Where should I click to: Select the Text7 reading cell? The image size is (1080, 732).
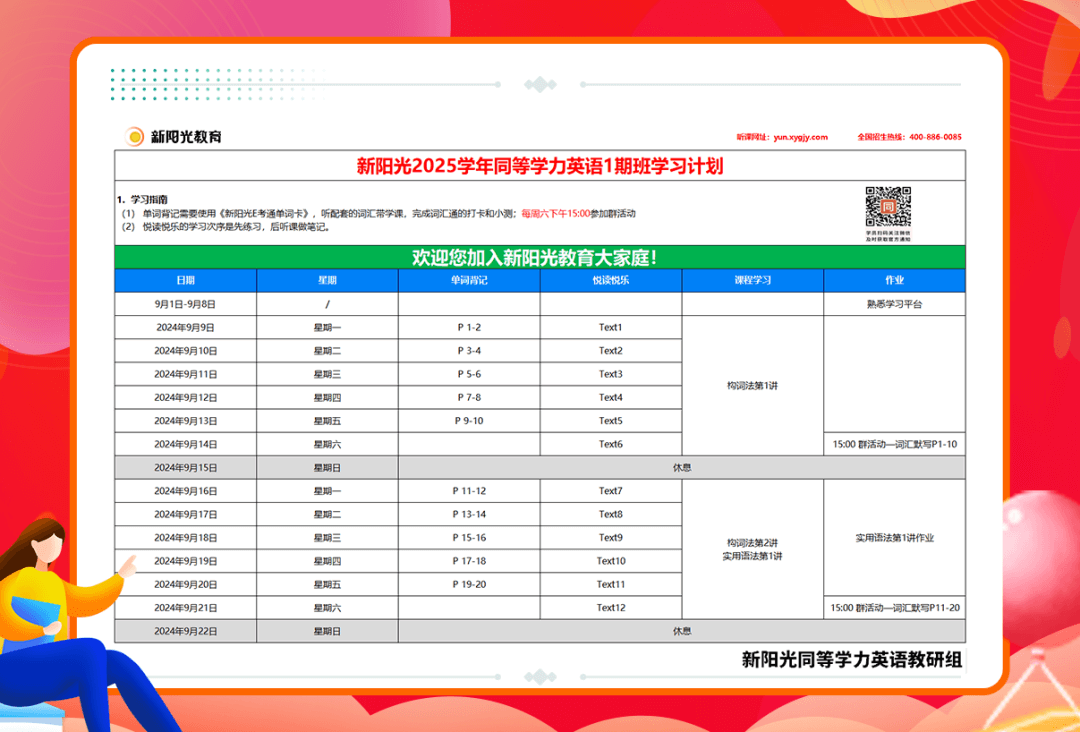point(611,491)
